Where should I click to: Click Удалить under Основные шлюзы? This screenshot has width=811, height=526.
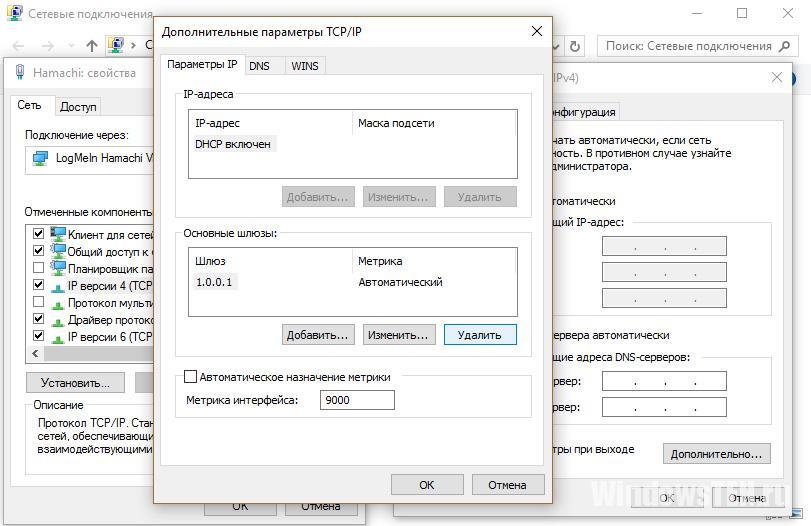pos(480,335)
